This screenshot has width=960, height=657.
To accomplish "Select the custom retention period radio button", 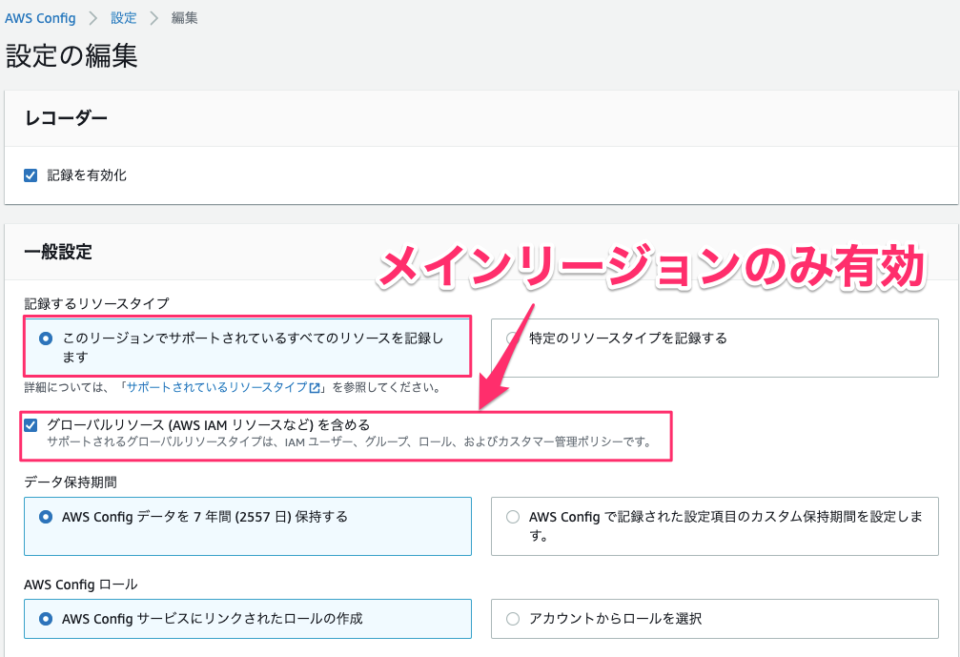I will [x=510, y=519].
